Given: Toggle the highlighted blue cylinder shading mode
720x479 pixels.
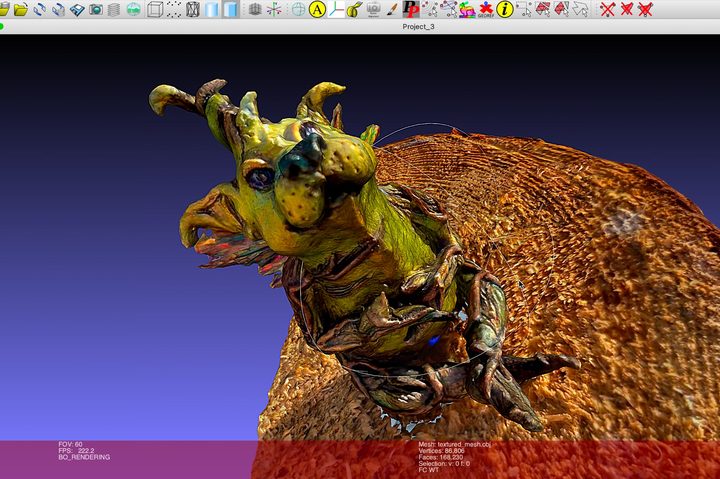Looking at the screenshot, I should tap(231, 9).
